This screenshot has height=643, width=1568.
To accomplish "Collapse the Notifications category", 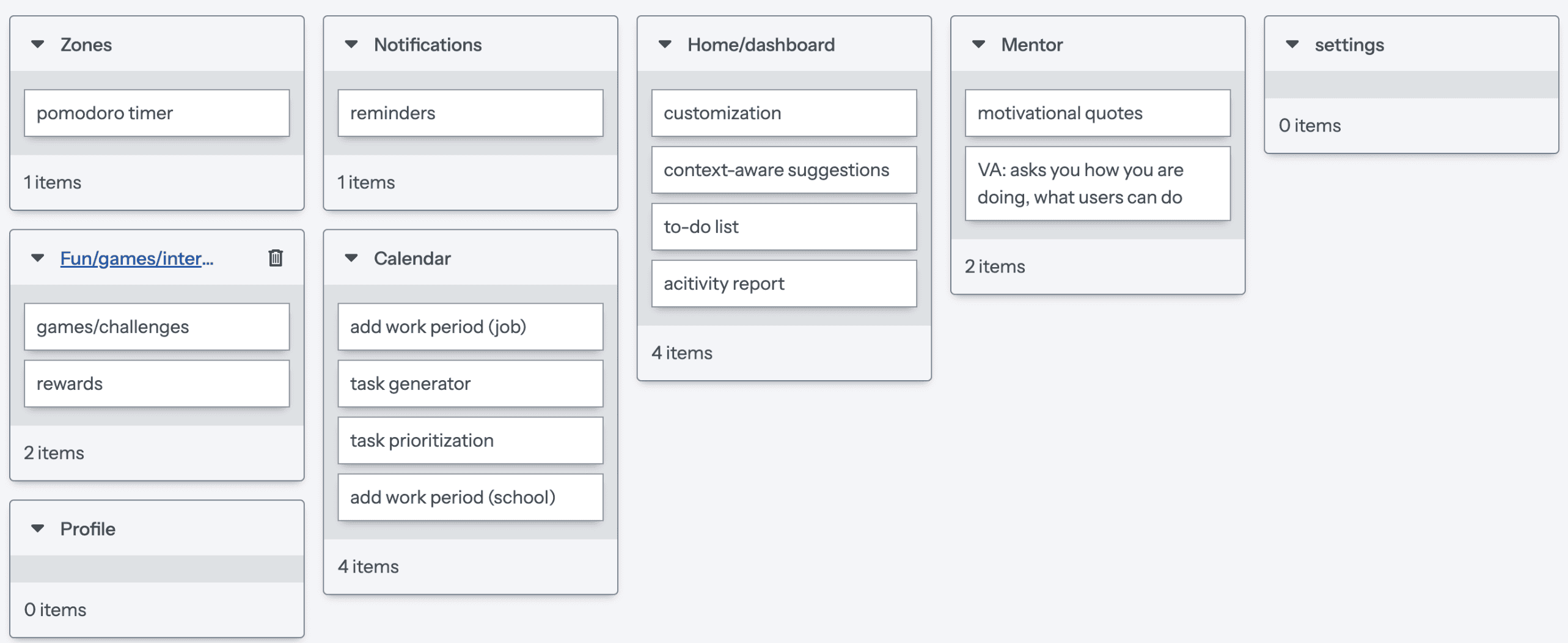I will 351,45.
